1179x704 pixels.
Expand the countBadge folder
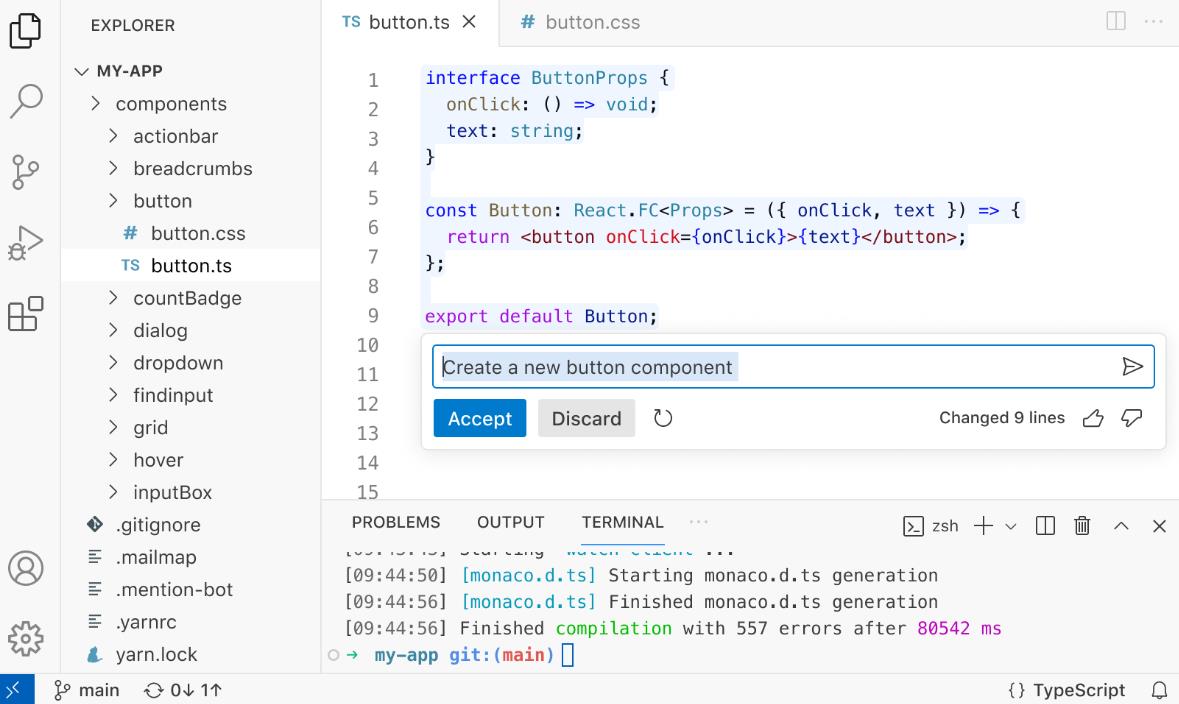(190, 298)
